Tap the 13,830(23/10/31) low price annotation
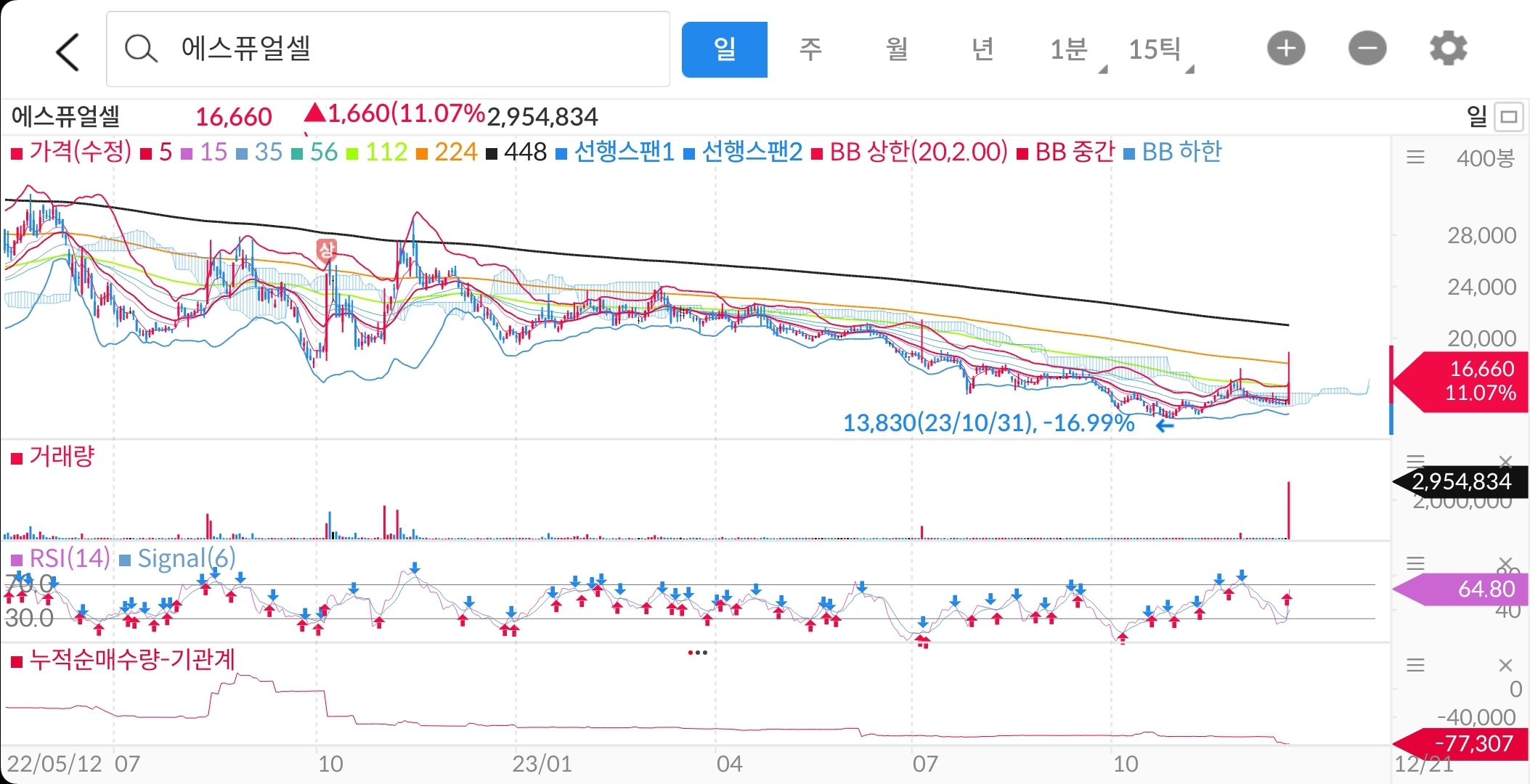The height and width of the screenshot is (784, 1530). (x=989, y=422)
